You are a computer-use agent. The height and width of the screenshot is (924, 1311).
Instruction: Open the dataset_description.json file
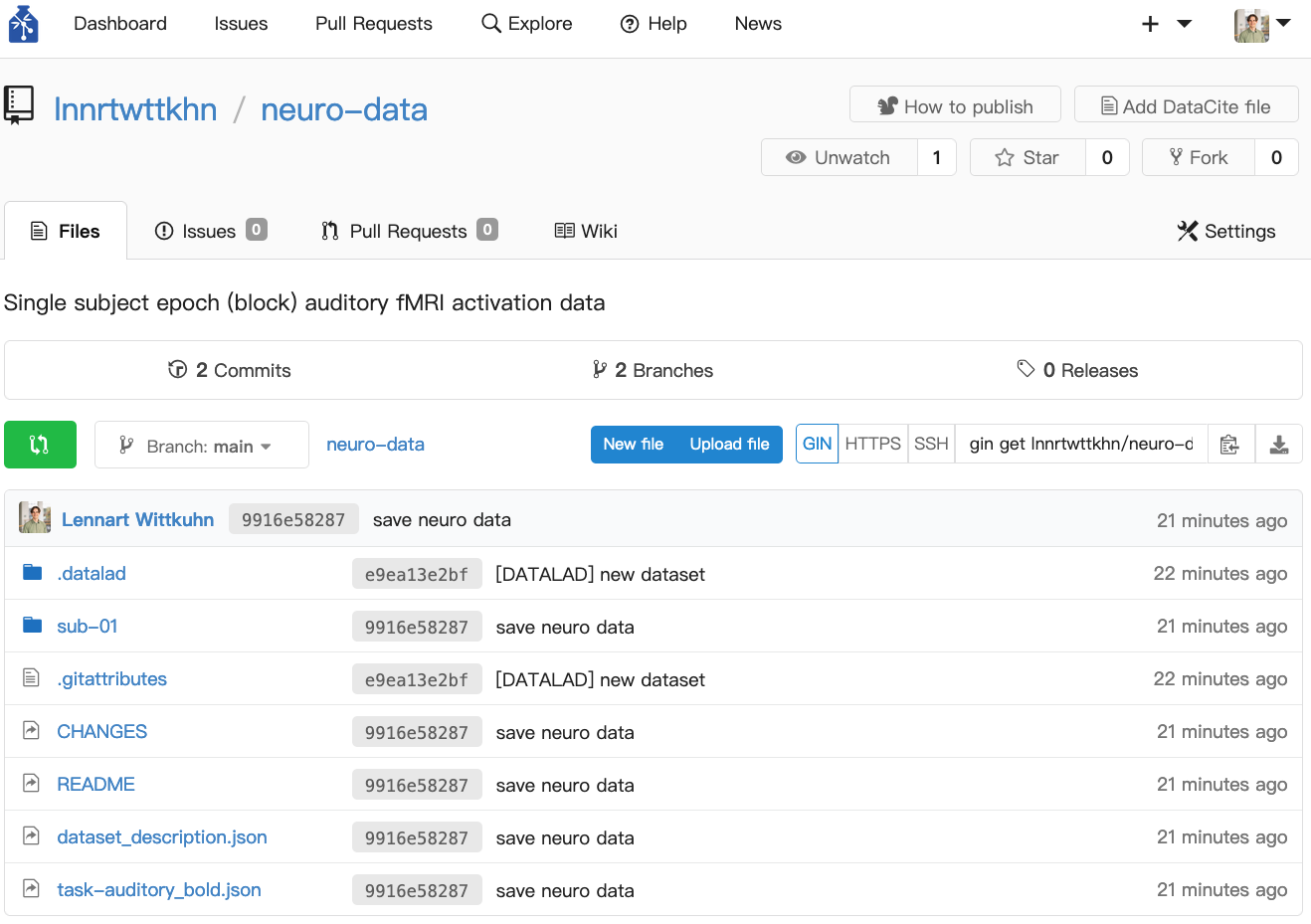point(162,837)
